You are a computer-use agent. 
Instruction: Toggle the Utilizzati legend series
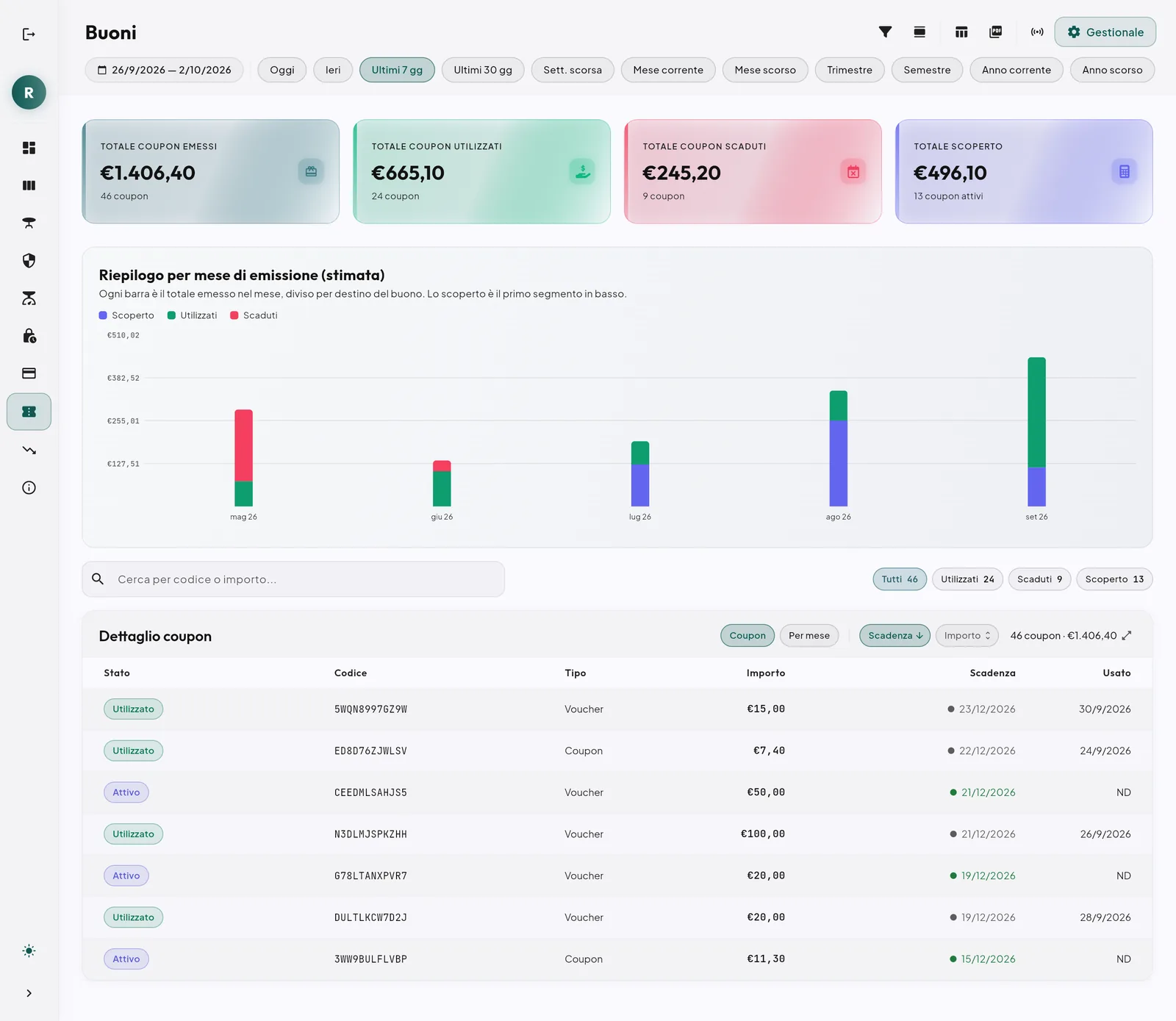coord(192,315)
